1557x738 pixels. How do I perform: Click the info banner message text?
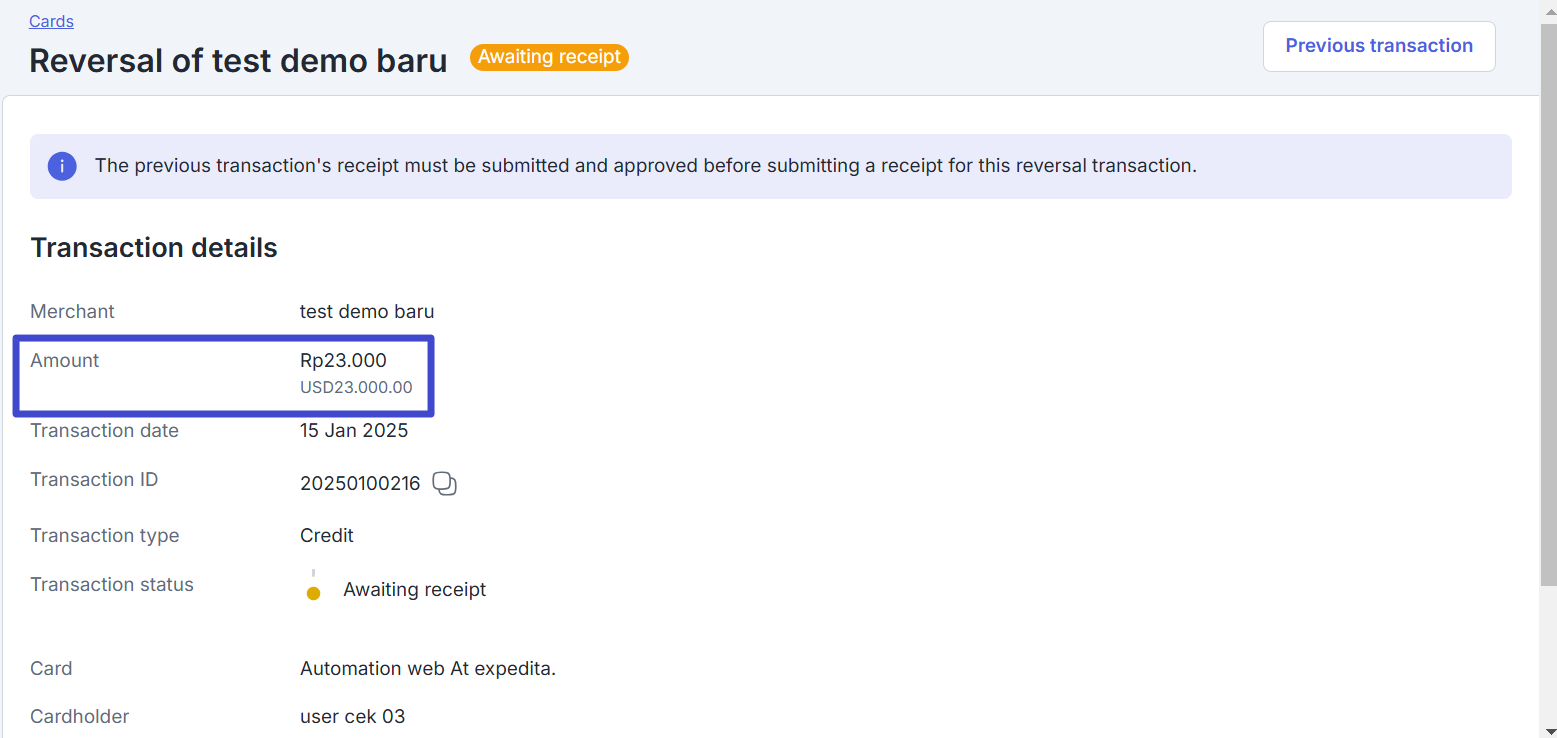tap(646, 166)
